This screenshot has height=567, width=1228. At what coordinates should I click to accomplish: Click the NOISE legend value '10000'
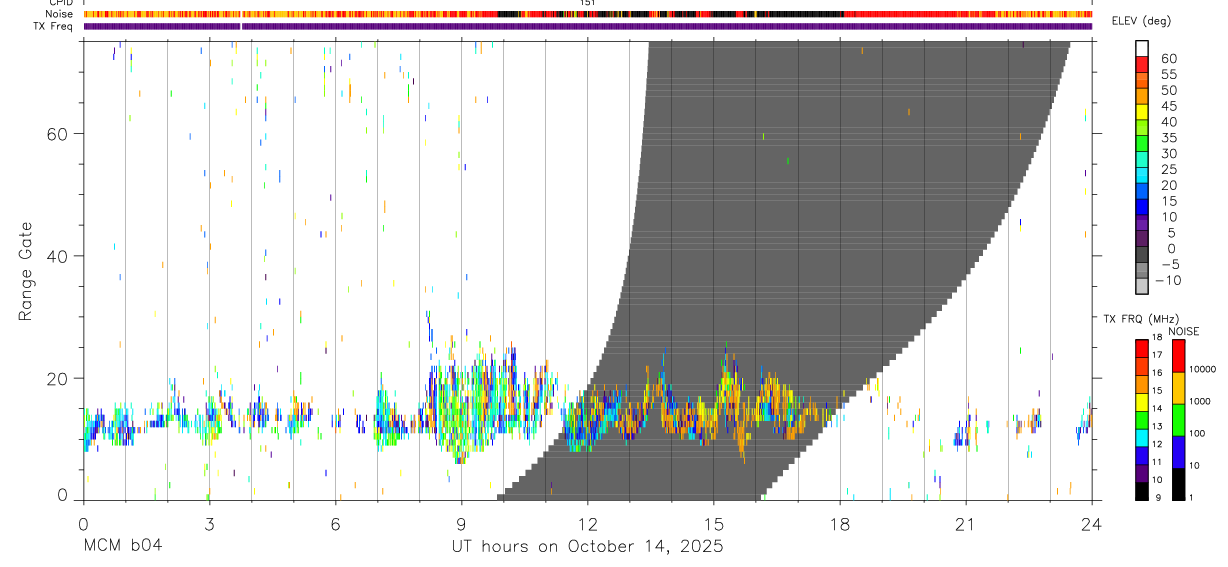1203,370
